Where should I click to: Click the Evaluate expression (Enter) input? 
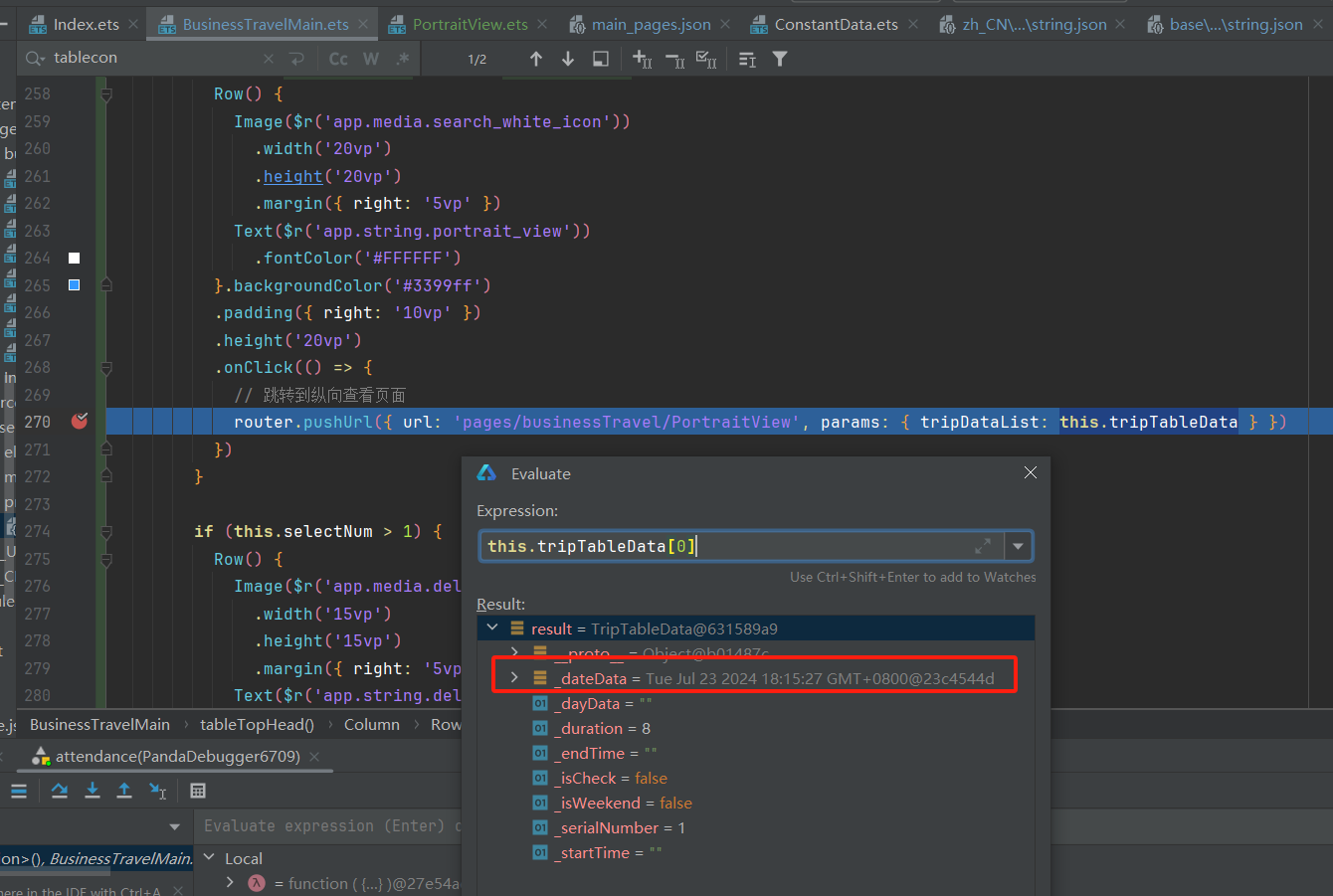pos(330,826)
